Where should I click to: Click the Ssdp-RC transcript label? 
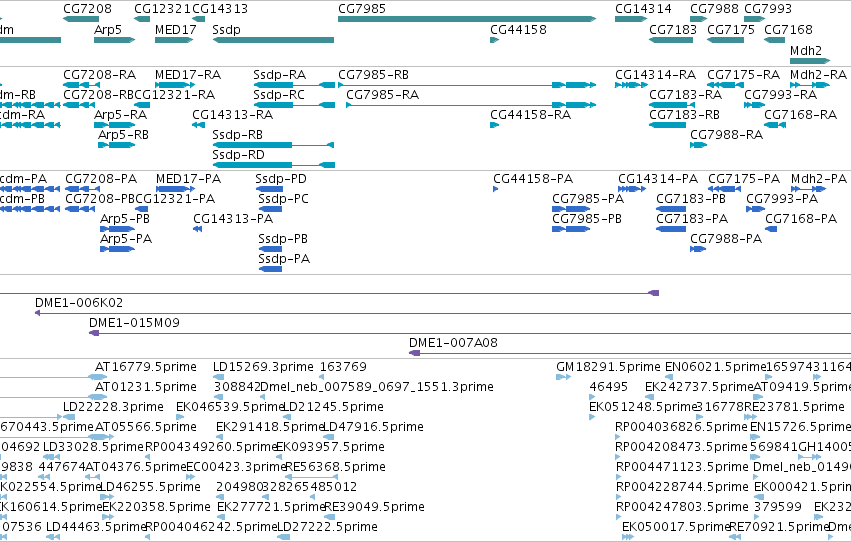[x=279, y=94]
